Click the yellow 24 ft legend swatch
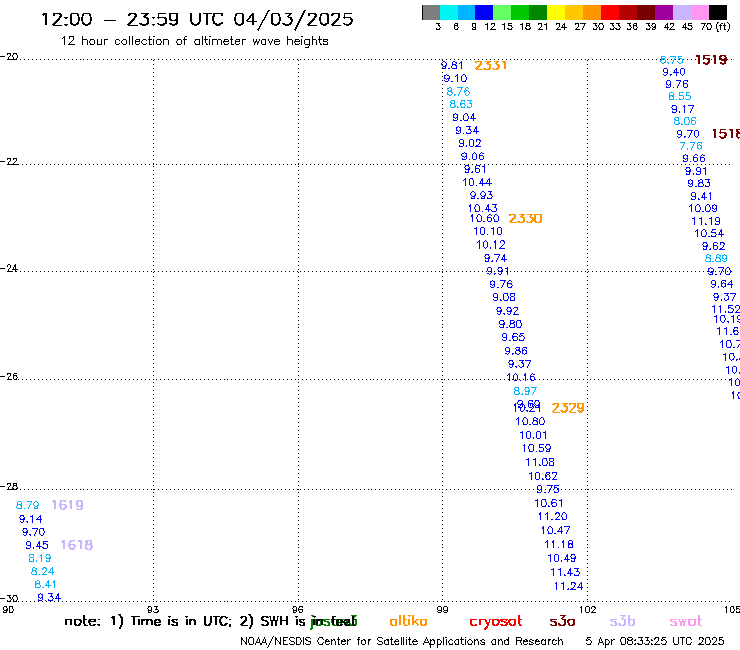This screenshot has width=740, height=650. click(555, 12)
